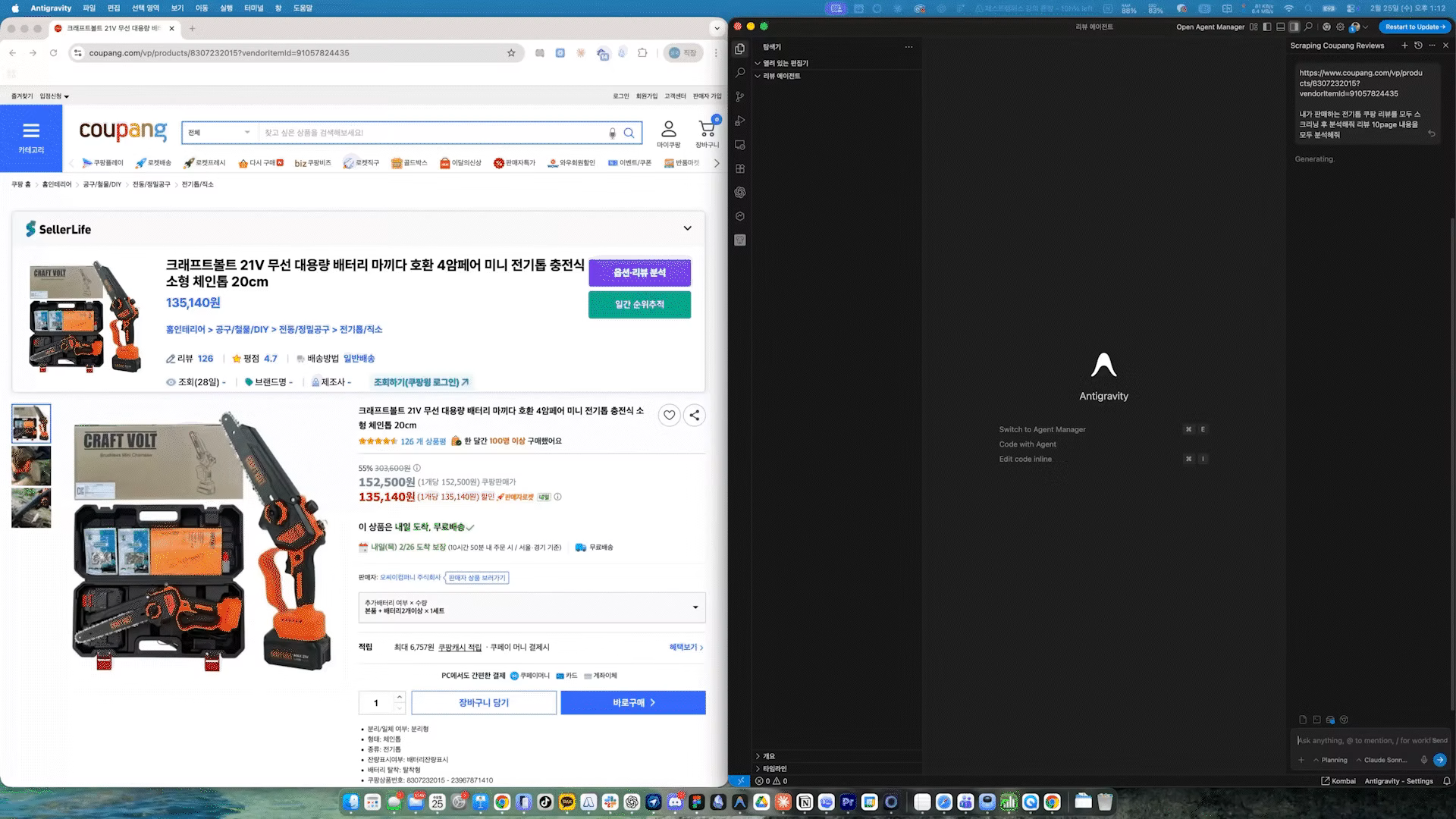The image size is (1456, 819).
Task: Open the 마이쿠팡 account icon
Action: click(668, 129)
